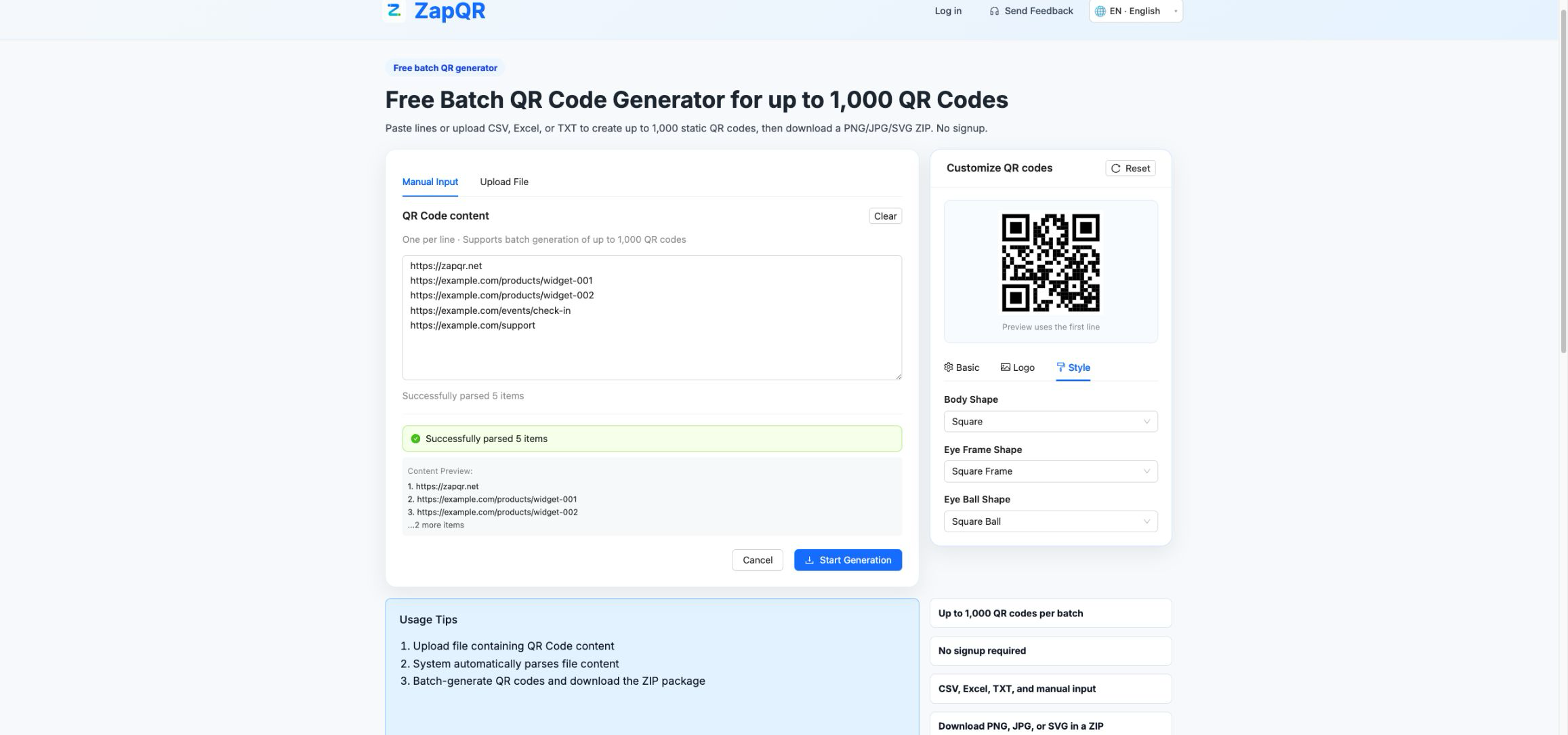Open the EN · English language dropdown

(1136, 11)
